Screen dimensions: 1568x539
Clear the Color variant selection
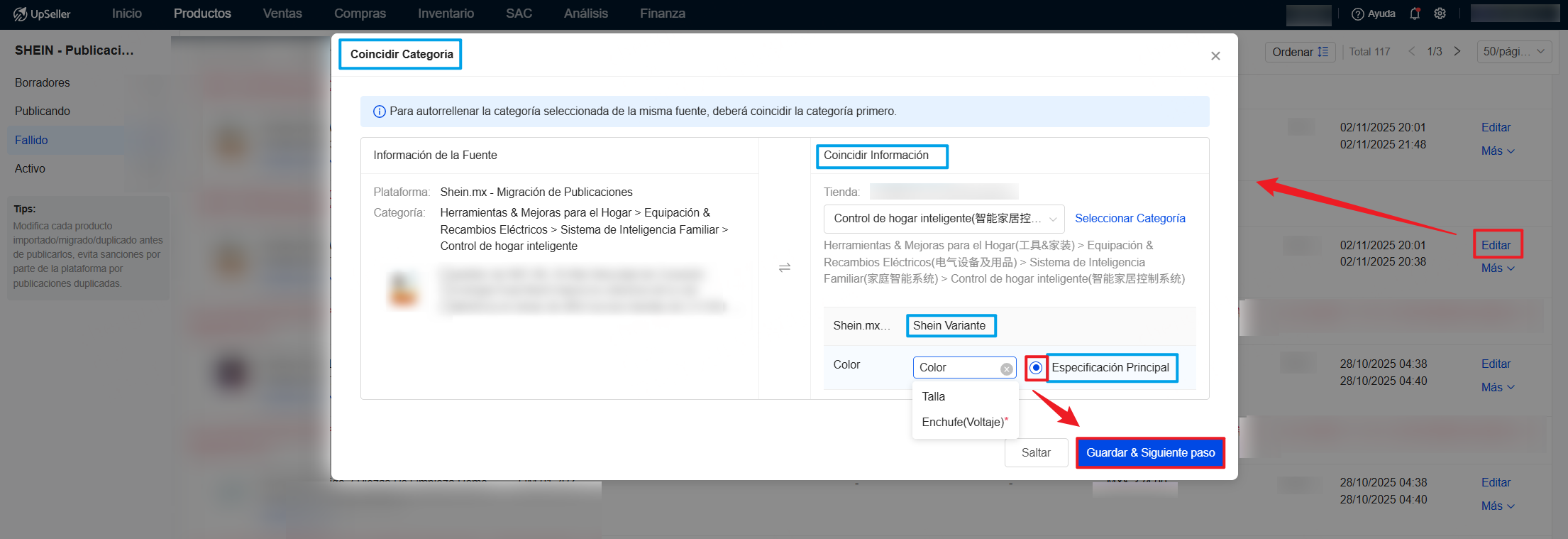coord(1006,369)
